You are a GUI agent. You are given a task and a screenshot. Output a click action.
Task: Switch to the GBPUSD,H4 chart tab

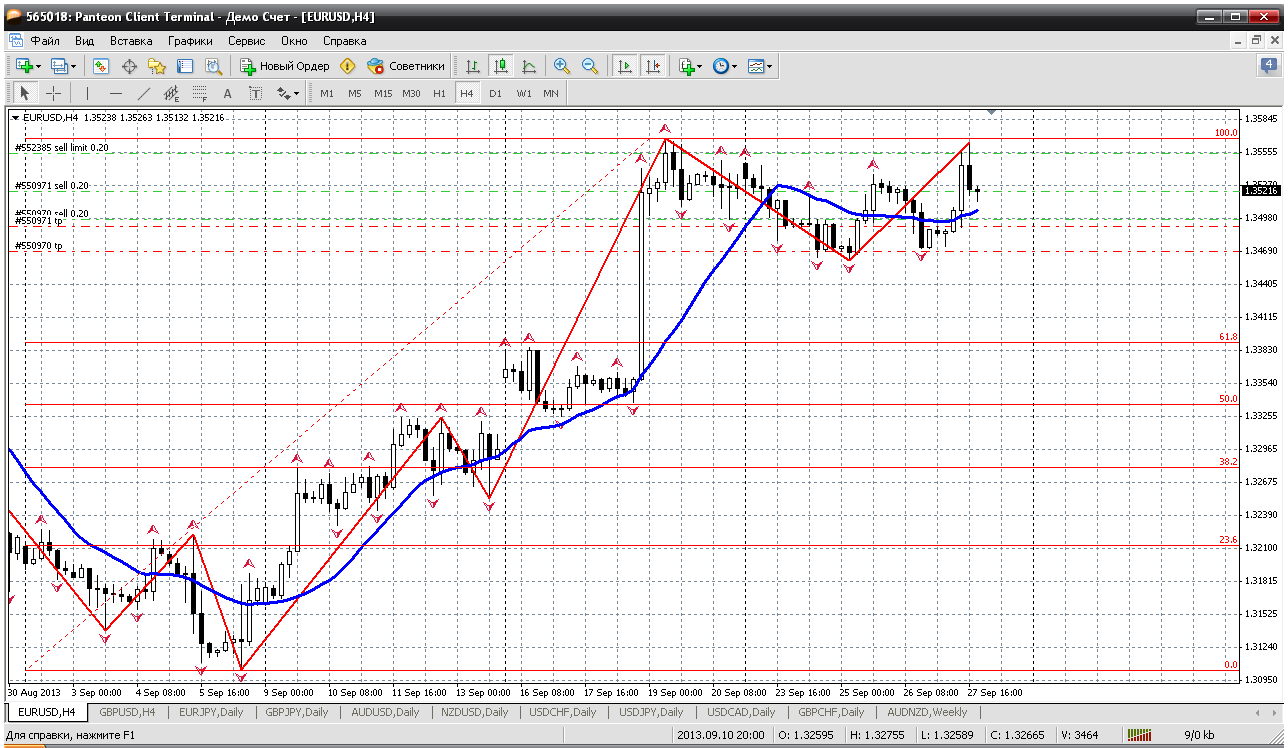(x=127, y=712)
